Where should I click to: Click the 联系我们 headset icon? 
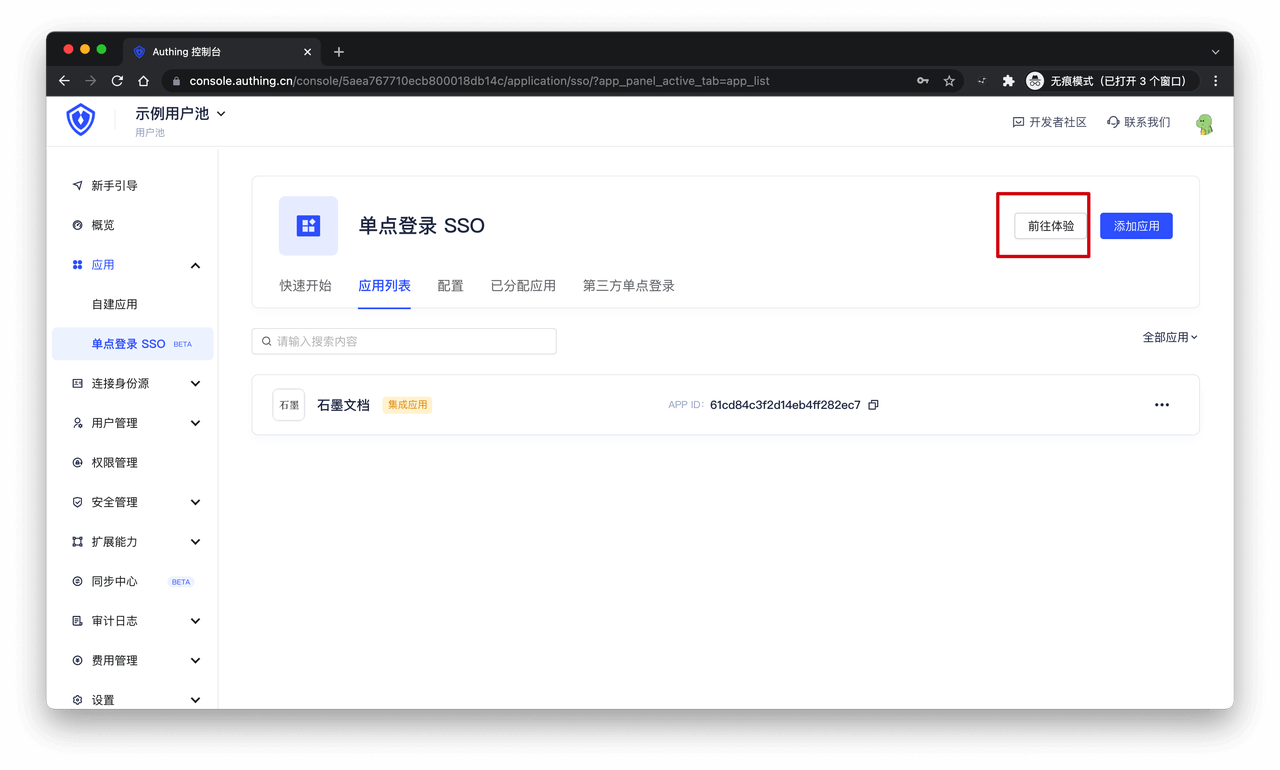[x=1112, y=121]
